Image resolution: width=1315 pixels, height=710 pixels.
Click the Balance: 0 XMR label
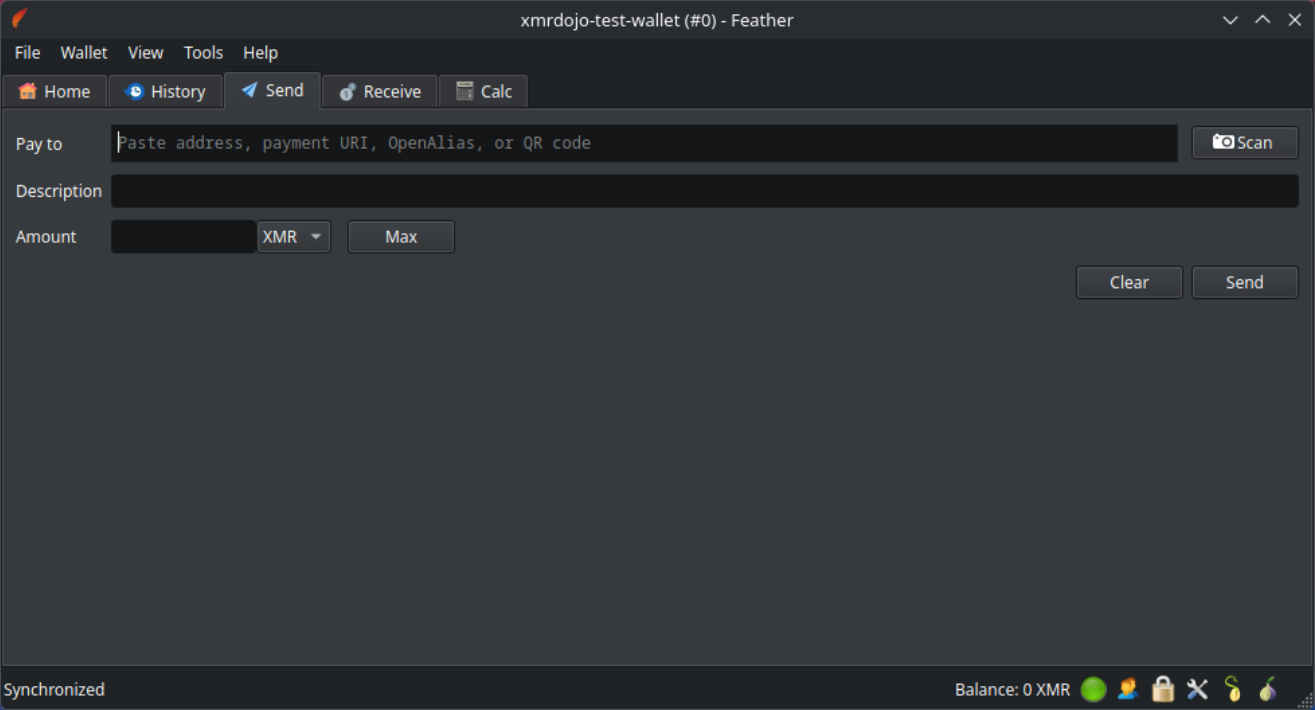(1012, 690)
